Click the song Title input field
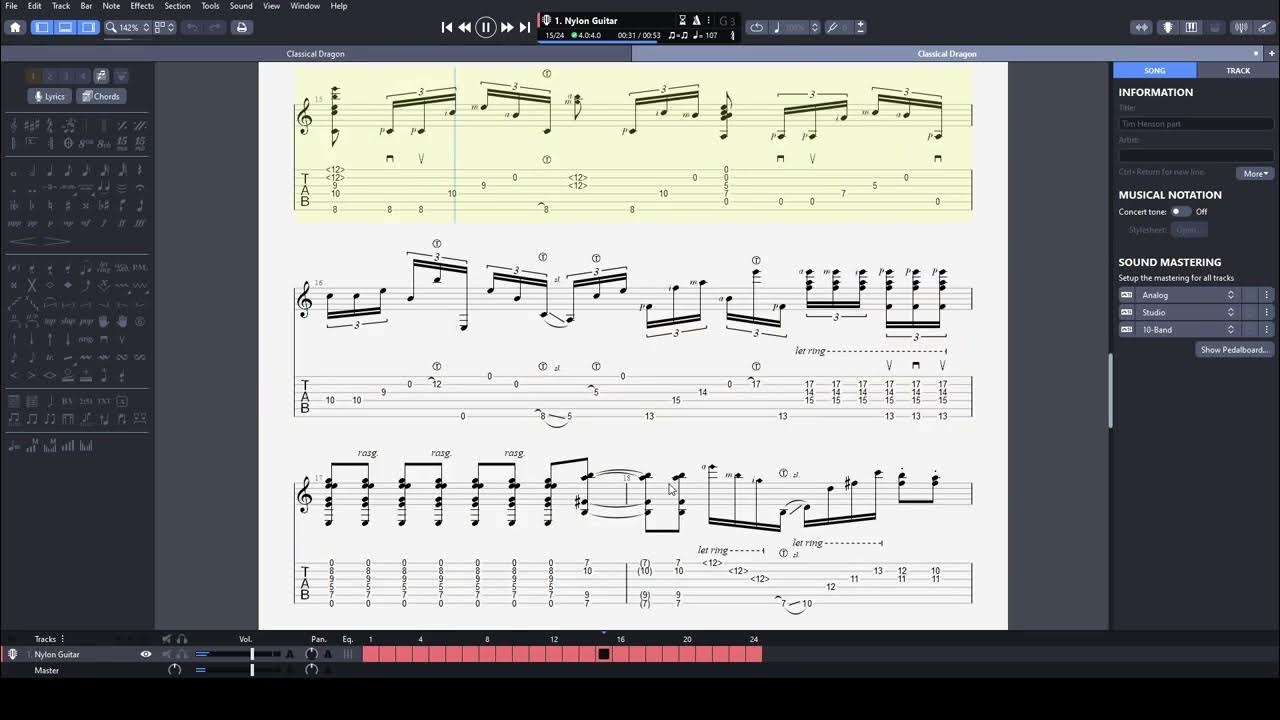 1196,124
